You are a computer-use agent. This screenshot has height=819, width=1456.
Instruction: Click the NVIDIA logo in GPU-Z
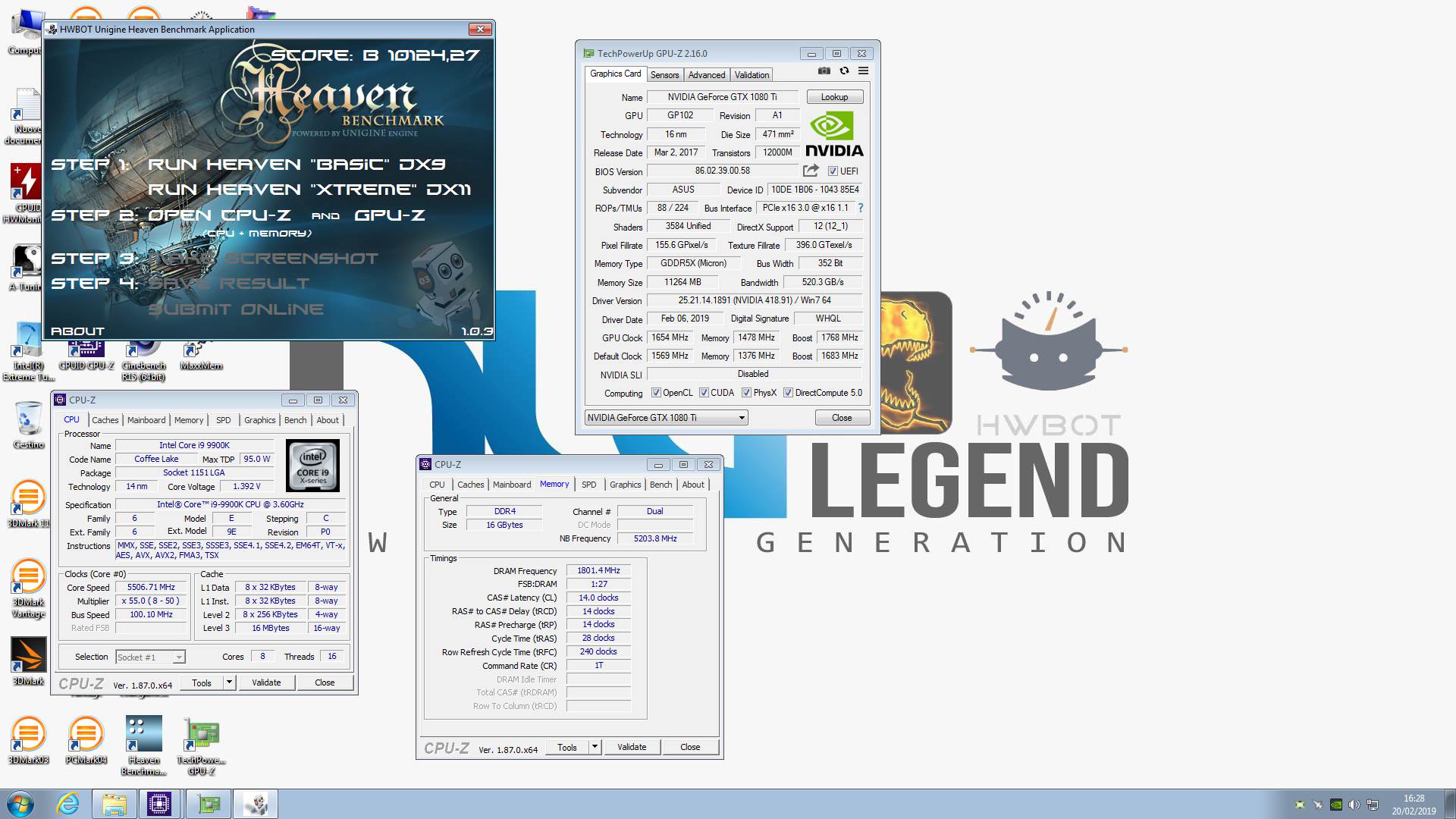point(834,135)
